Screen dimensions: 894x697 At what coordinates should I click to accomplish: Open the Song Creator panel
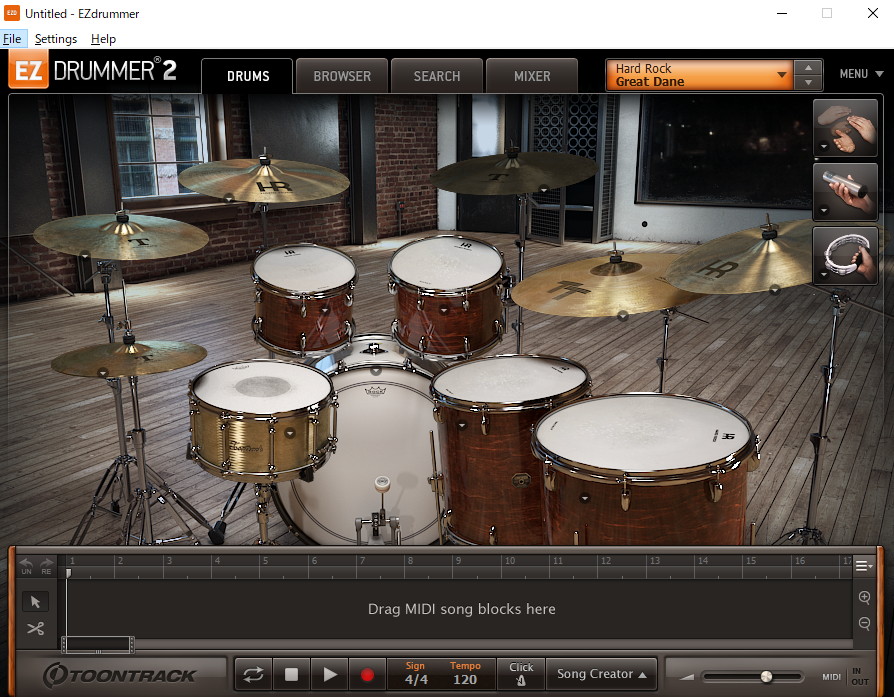tap(601, 674)
